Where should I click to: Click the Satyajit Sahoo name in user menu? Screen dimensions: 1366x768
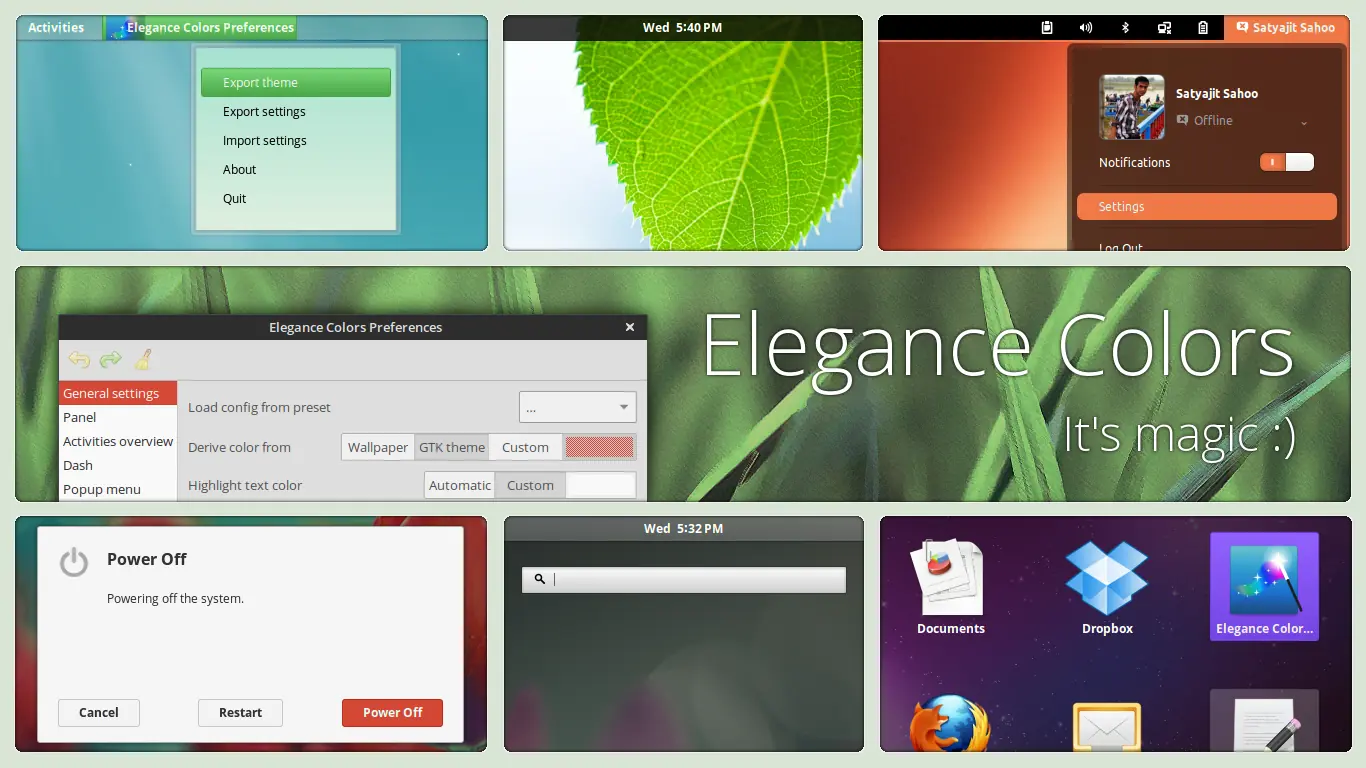[x=1217, y=93]
